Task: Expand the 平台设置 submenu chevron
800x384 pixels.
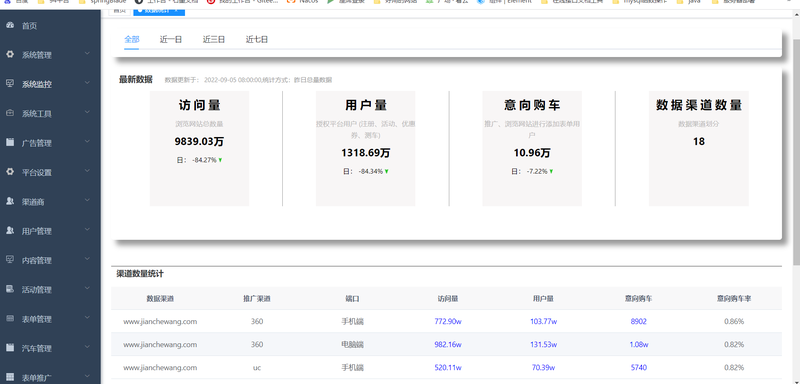Action: (87, 171)
